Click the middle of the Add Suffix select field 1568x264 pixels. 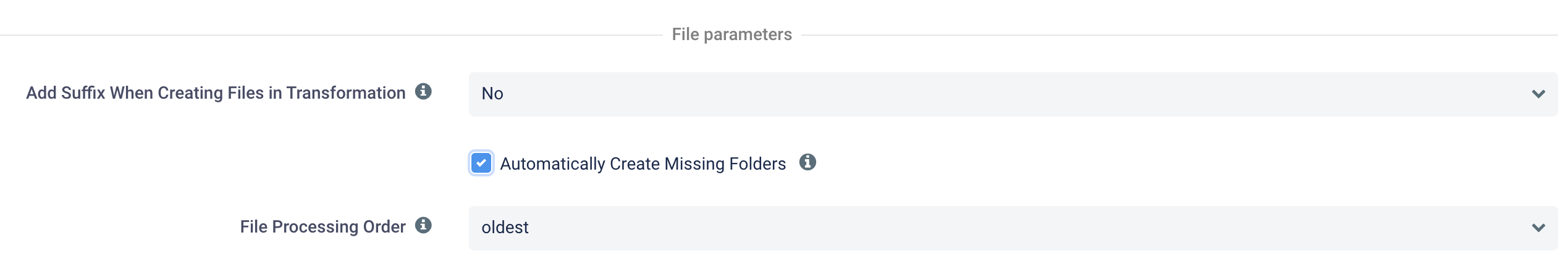tap(1013, 94)
